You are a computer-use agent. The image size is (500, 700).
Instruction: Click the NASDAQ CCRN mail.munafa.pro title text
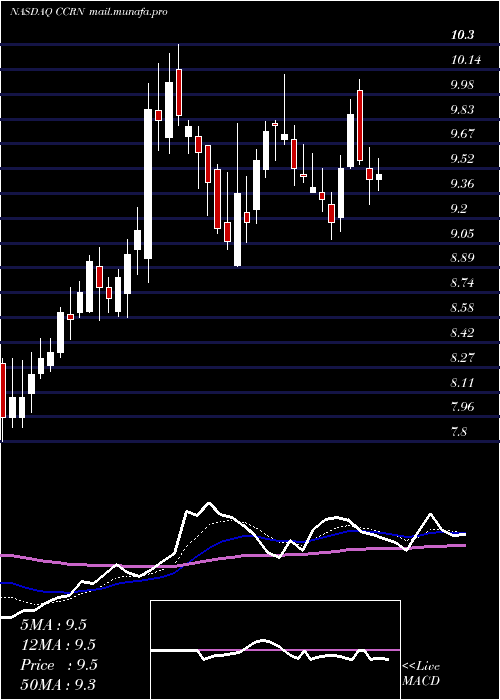click(x=88, y=12)
